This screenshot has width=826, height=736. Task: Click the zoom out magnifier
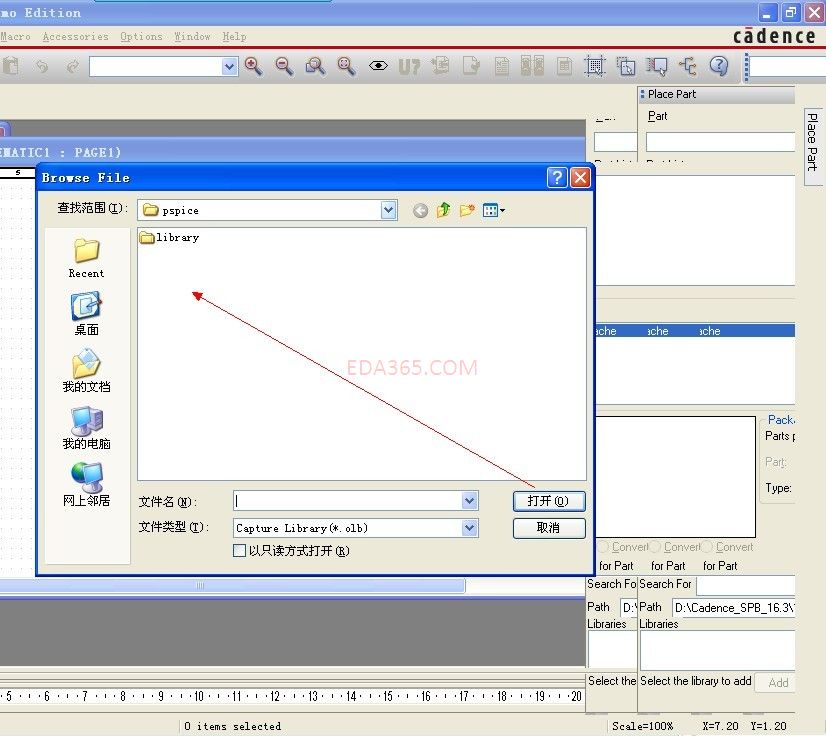[284, 66]
